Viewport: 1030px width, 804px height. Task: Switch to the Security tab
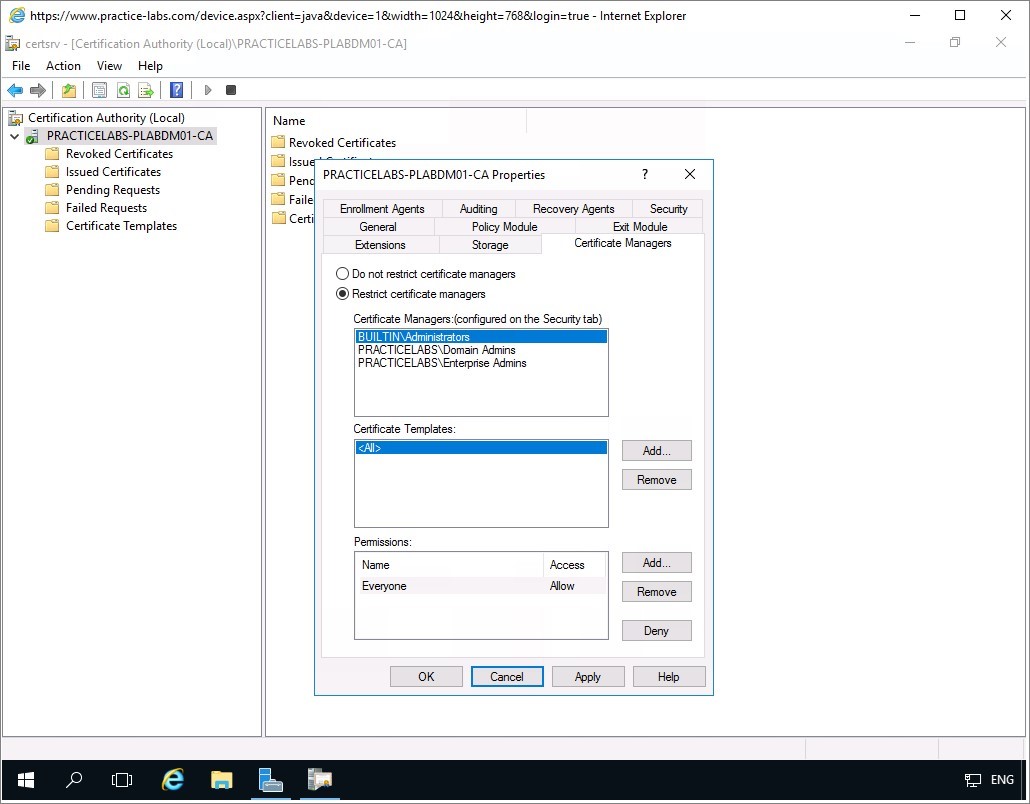tap(668, 209)
